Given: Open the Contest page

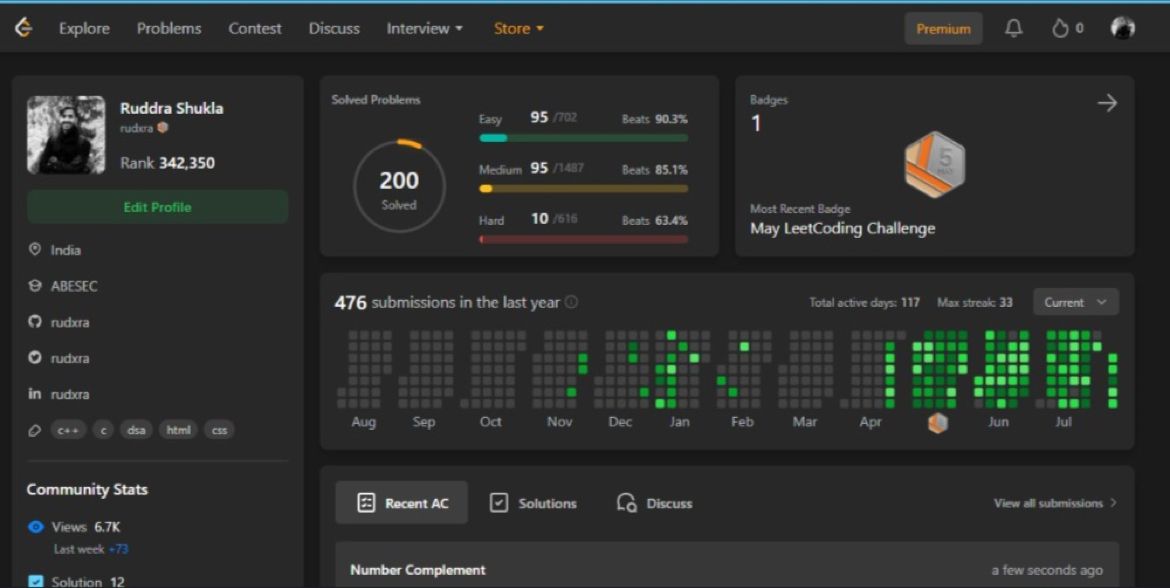Looking at the screenshot, I should pyautogui.click(x=255, y=28).
